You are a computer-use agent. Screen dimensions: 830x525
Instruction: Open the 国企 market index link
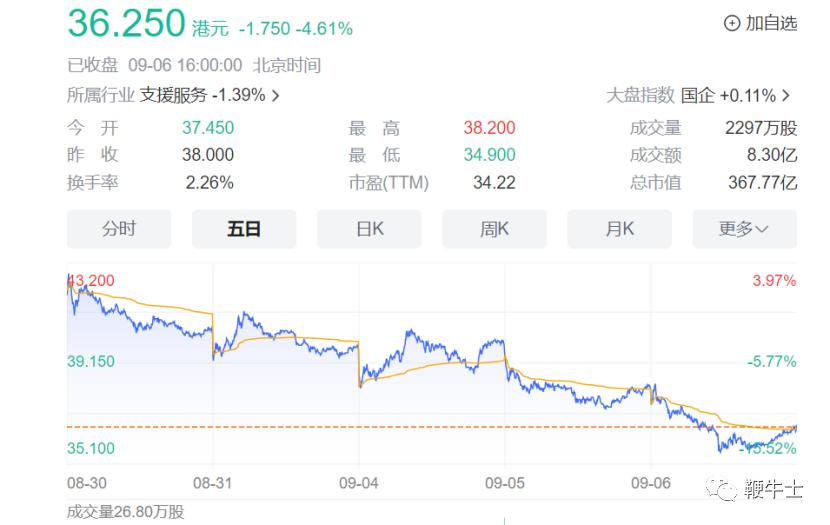(x=698, y=96)
